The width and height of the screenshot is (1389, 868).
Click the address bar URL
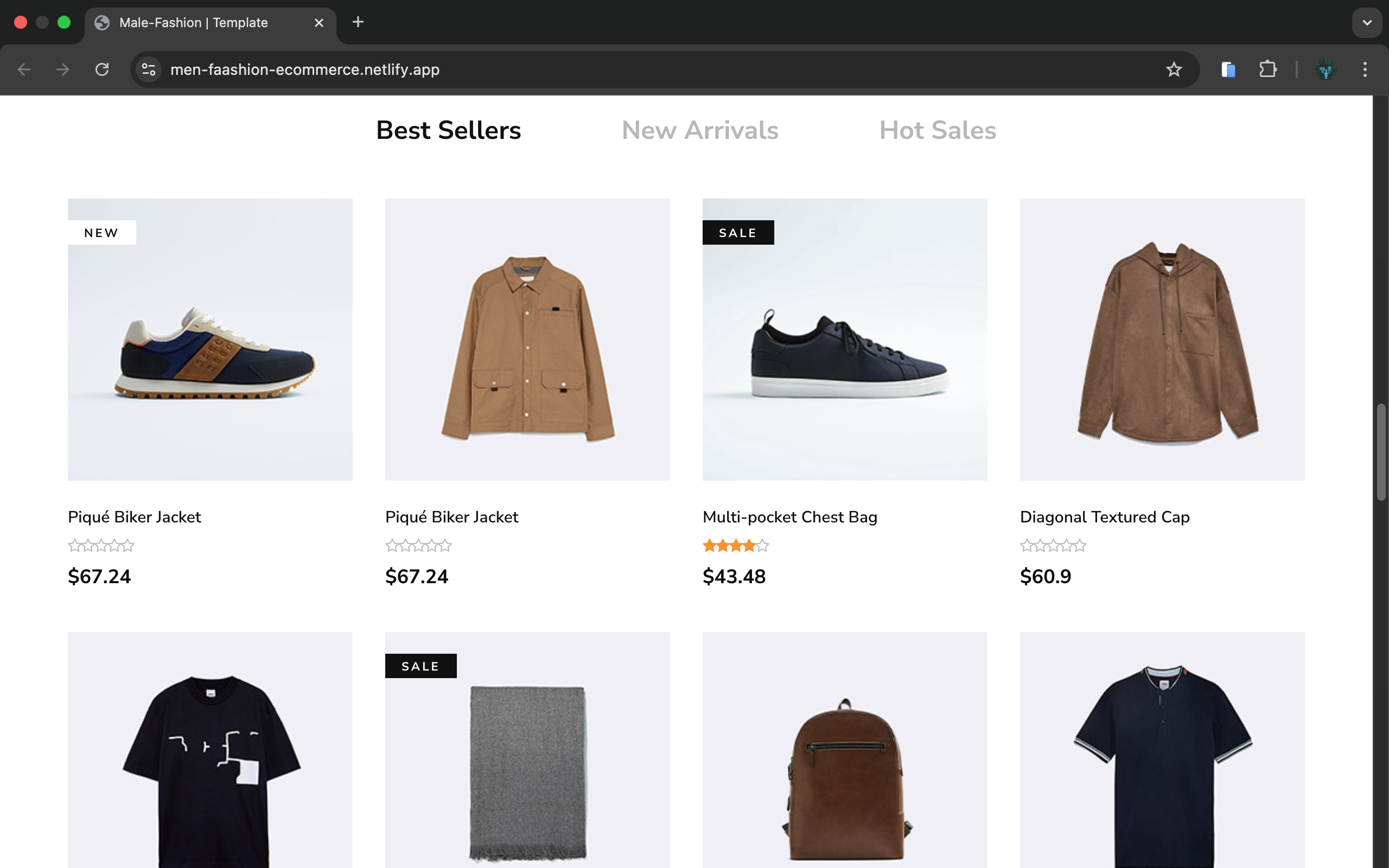coord(305,69)
